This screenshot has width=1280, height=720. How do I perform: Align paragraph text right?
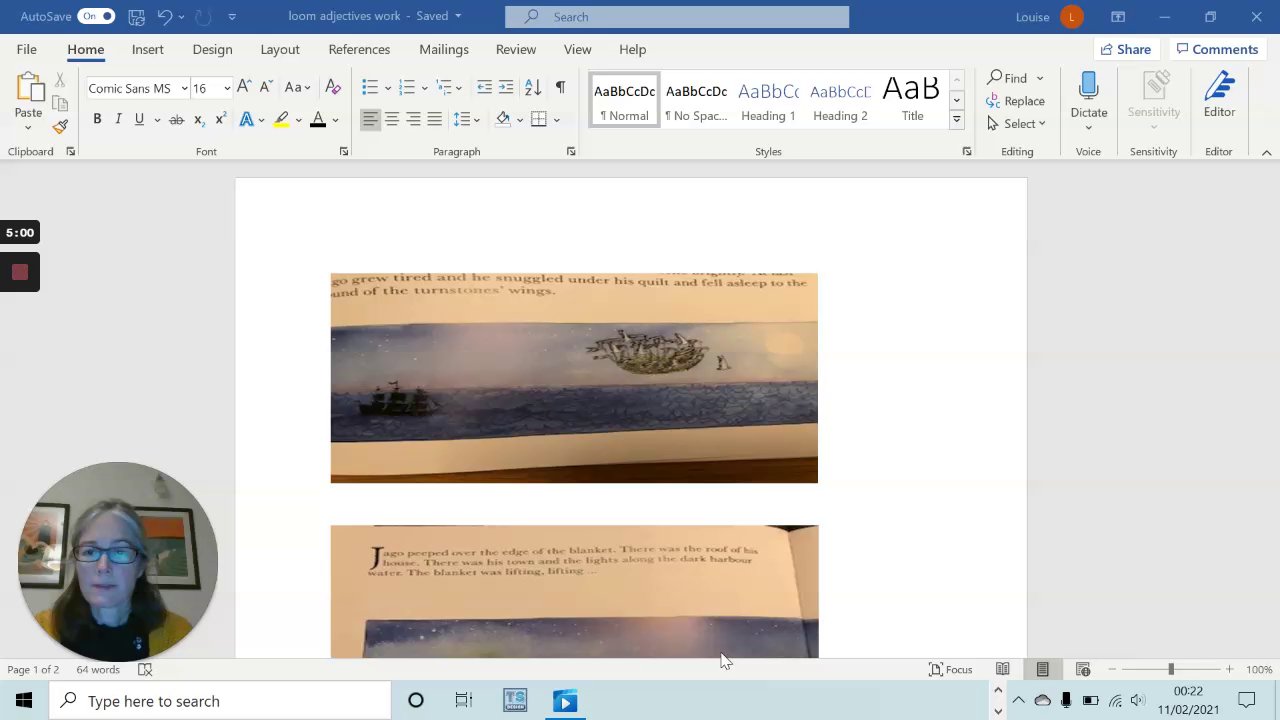(x=413, y=120)
